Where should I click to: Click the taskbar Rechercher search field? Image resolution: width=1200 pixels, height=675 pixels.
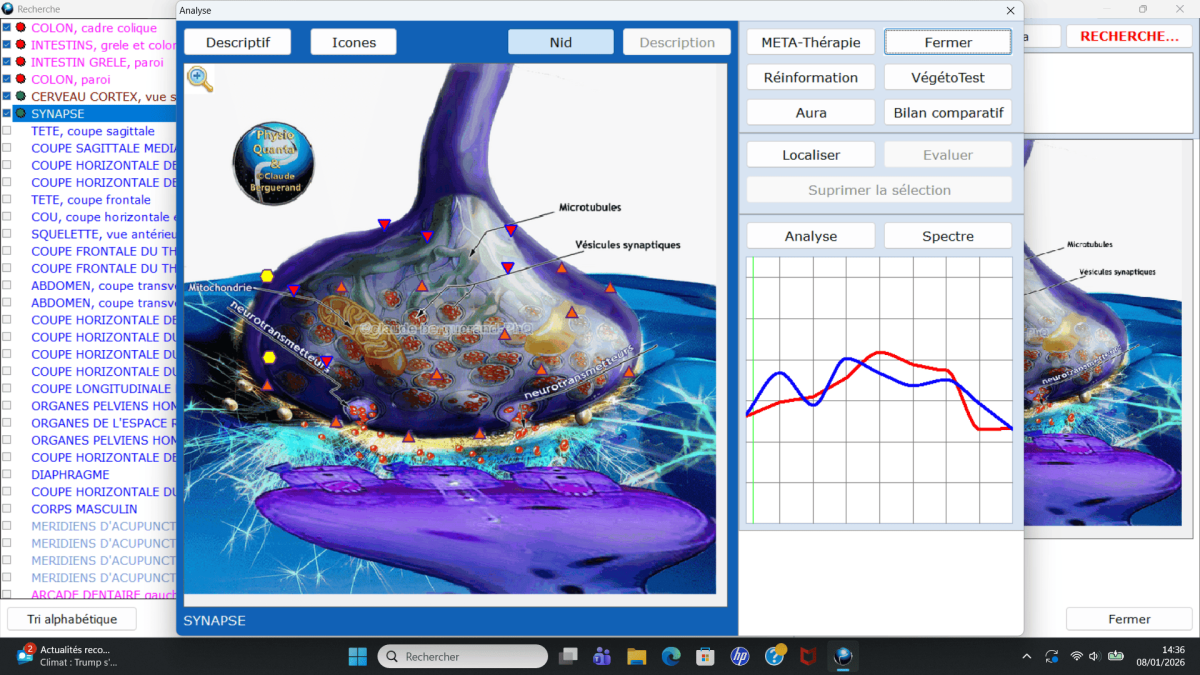463,656
